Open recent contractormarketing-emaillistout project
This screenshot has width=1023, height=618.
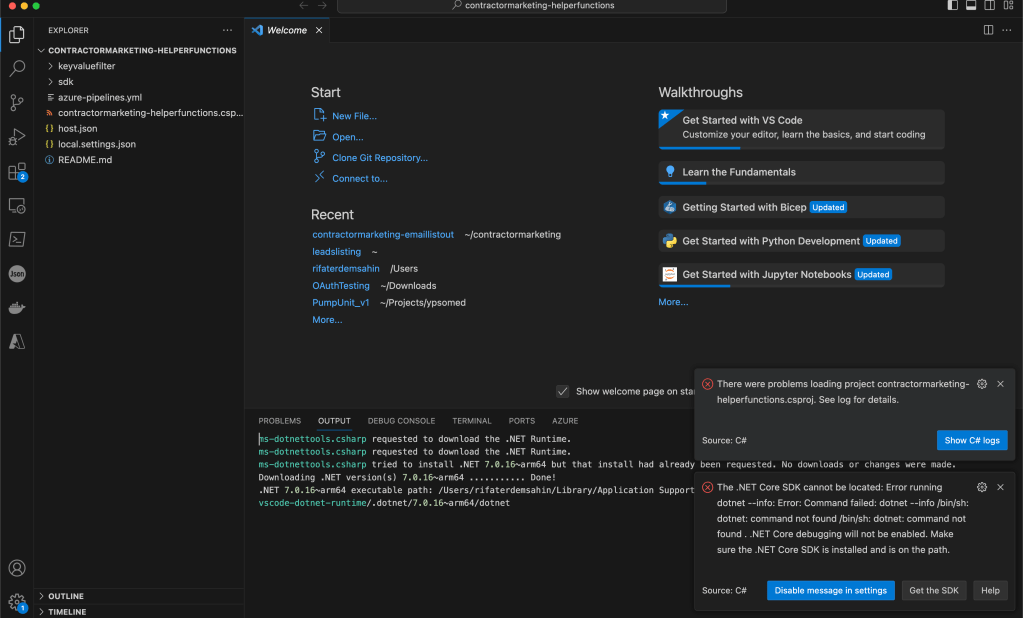click(x=383, y=234)
